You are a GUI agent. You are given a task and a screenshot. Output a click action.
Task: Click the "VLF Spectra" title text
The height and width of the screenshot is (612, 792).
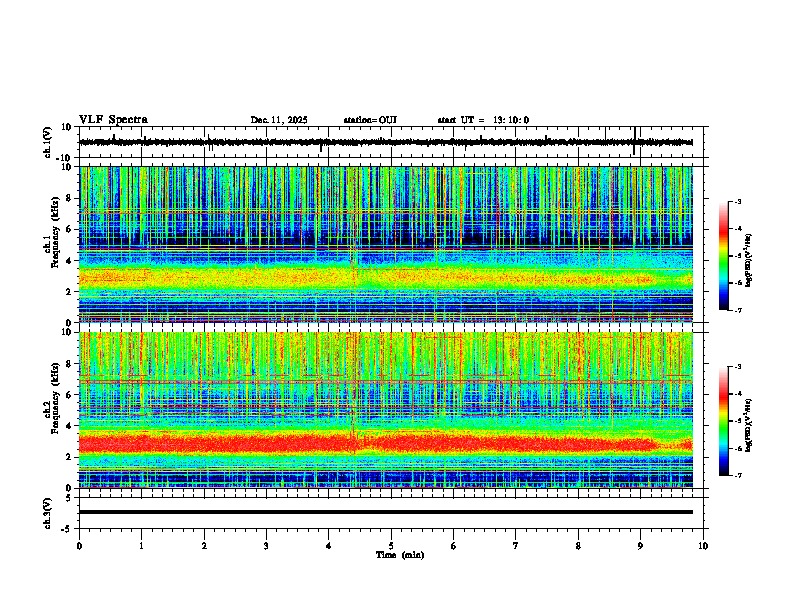tap(113, 120)
